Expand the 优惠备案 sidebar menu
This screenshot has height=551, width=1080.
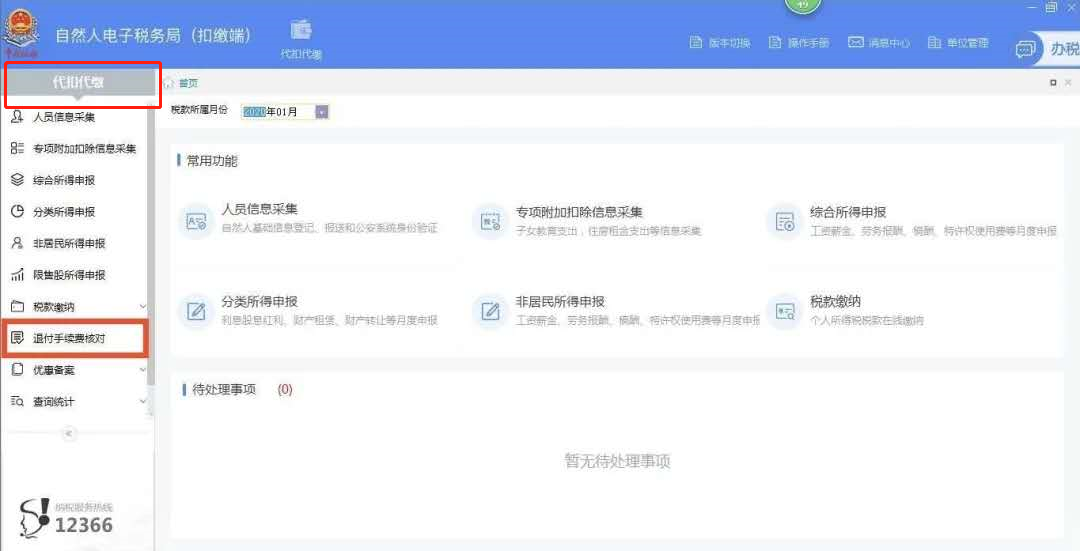[142, 370]
